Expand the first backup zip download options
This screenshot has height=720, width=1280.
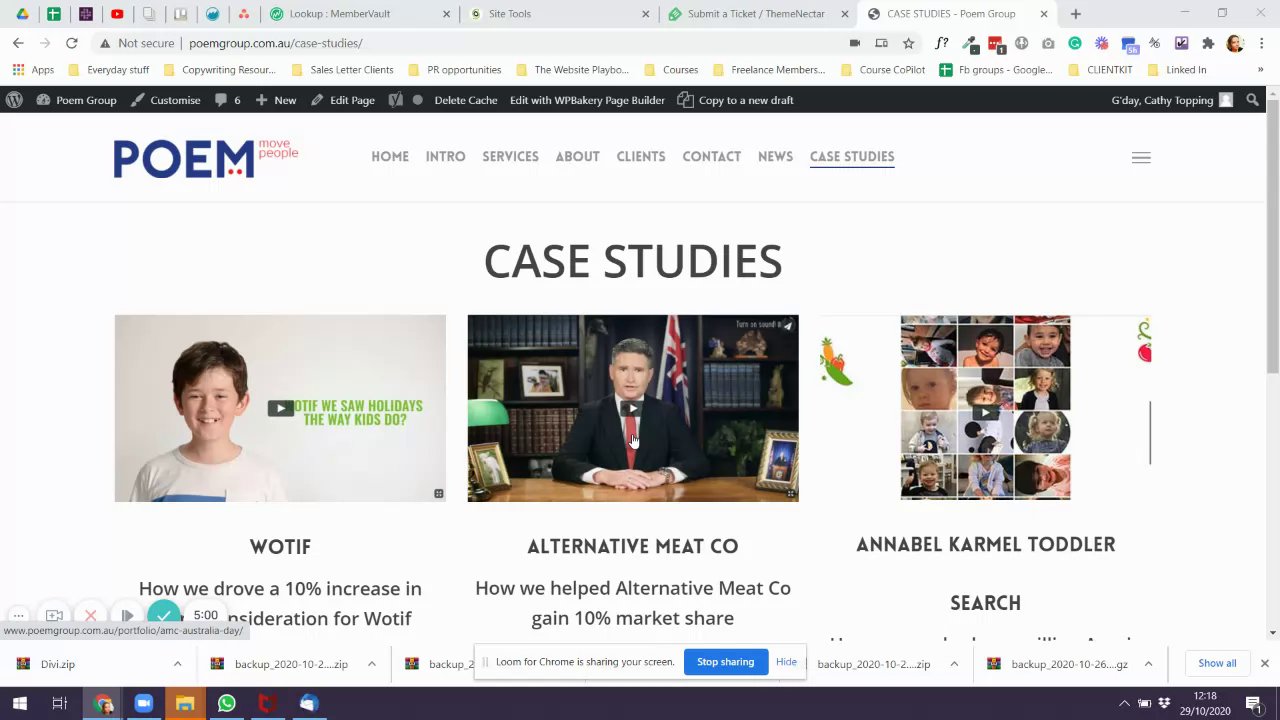click(x=371, y=664)
